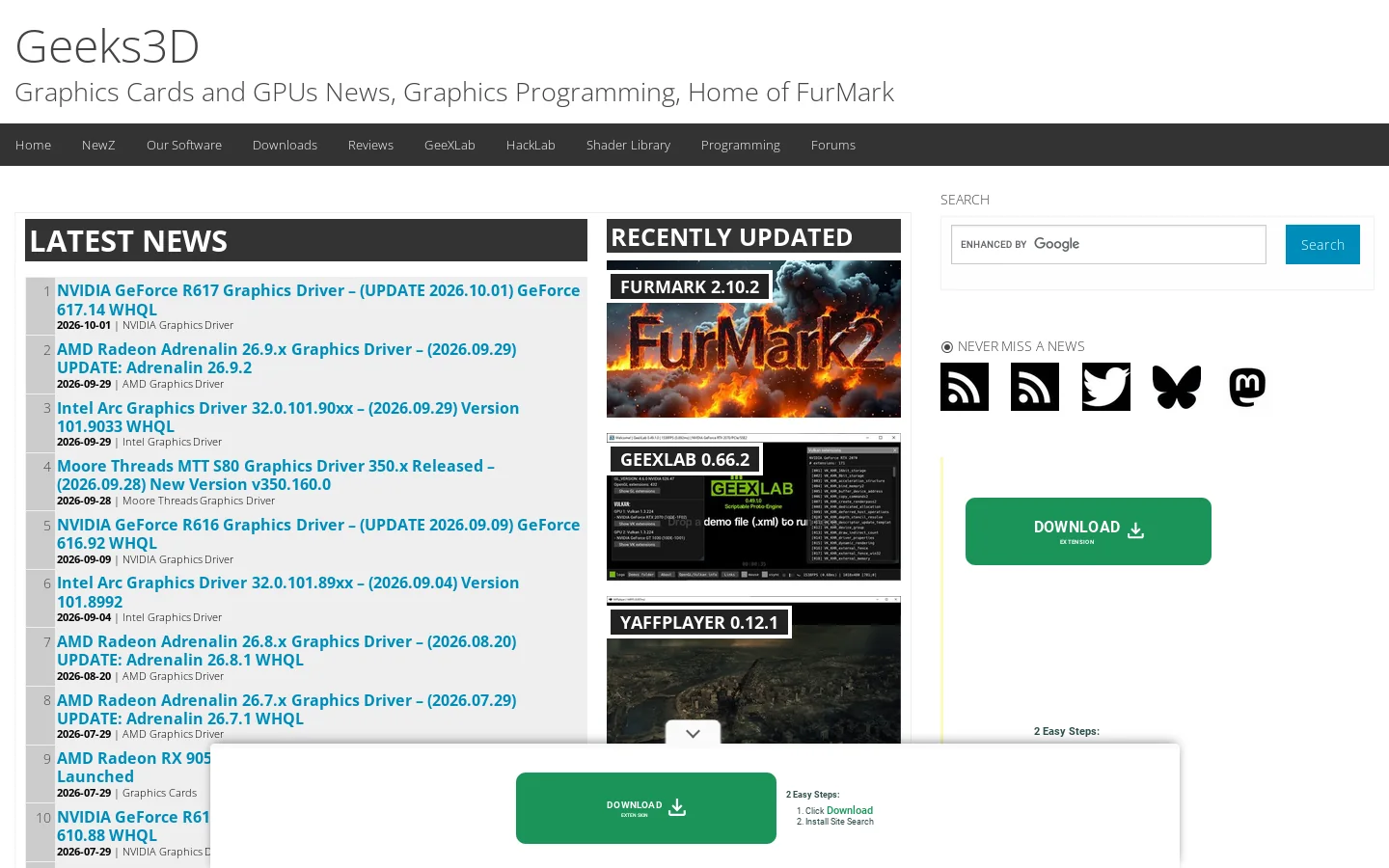Open the Mastodon icon
Screen dimensions: 1389x868
click(1247, 387)
